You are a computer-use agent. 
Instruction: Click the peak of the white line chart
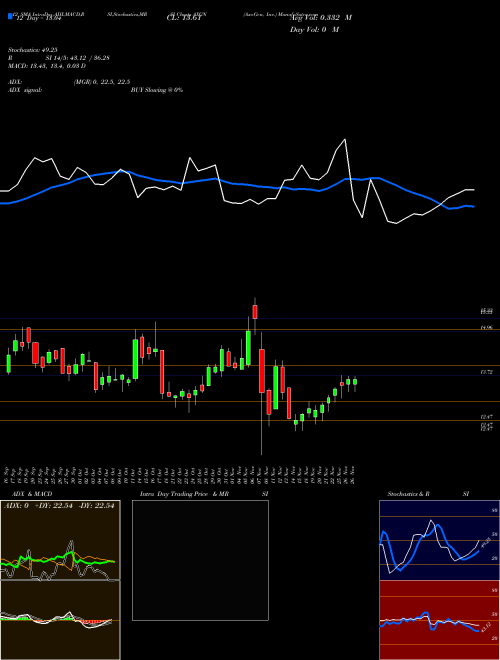pos(345,139)
